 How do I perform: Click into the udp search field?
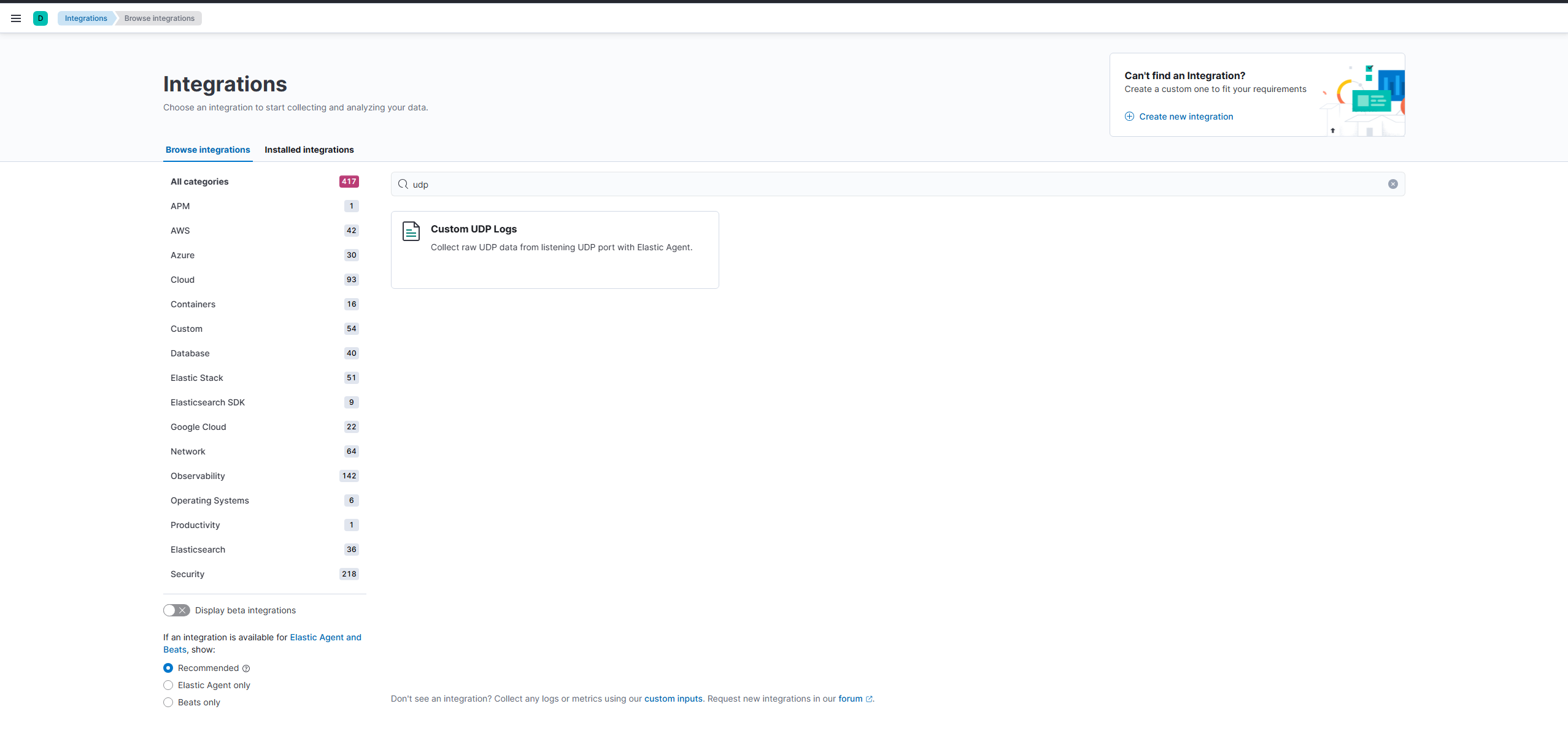(x=898, y=184)
